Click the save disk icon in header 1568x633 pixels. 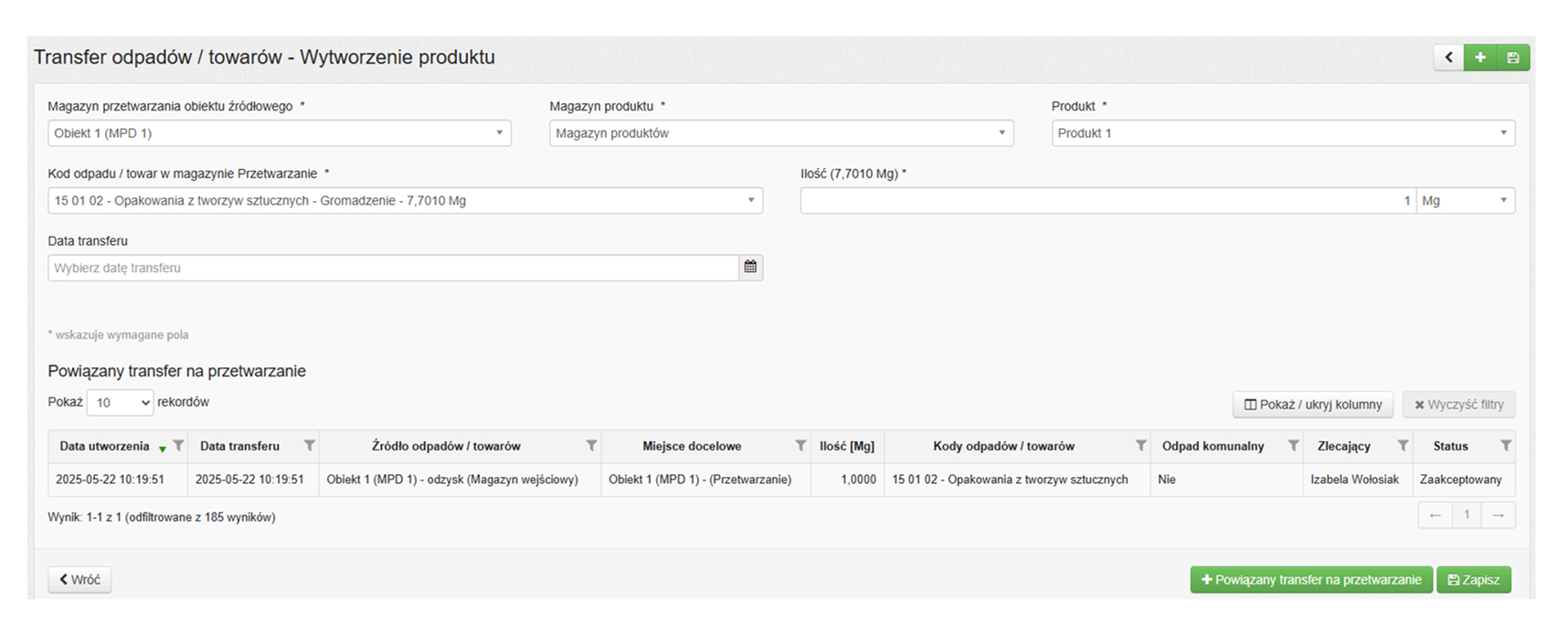[1513, 58]
